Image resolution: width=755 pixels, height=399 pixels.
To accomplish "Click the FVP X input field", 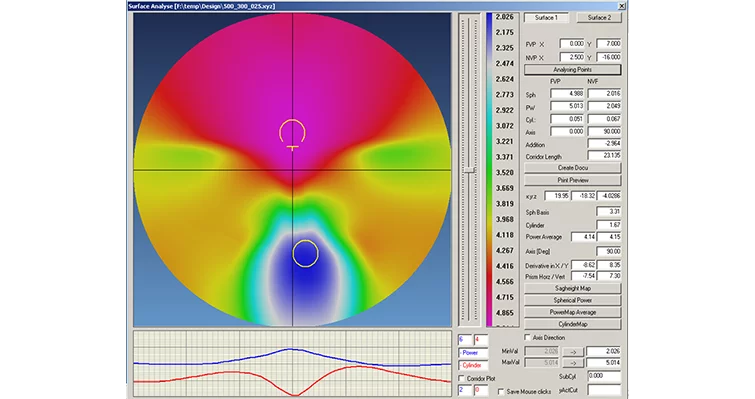I will coord(572,44).
